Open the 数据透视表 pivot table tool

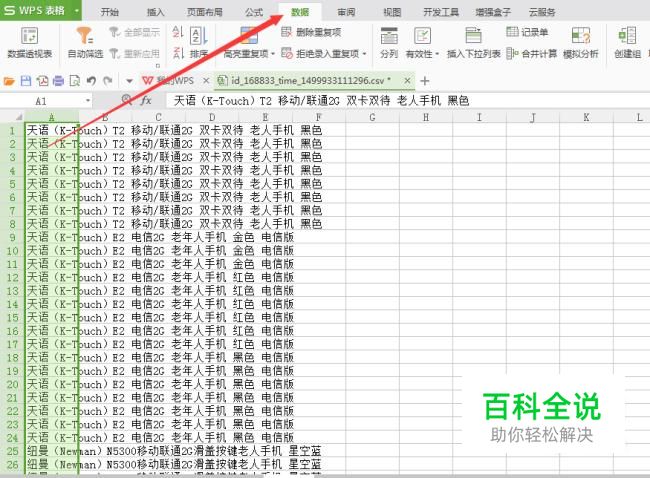coord(29,43)
